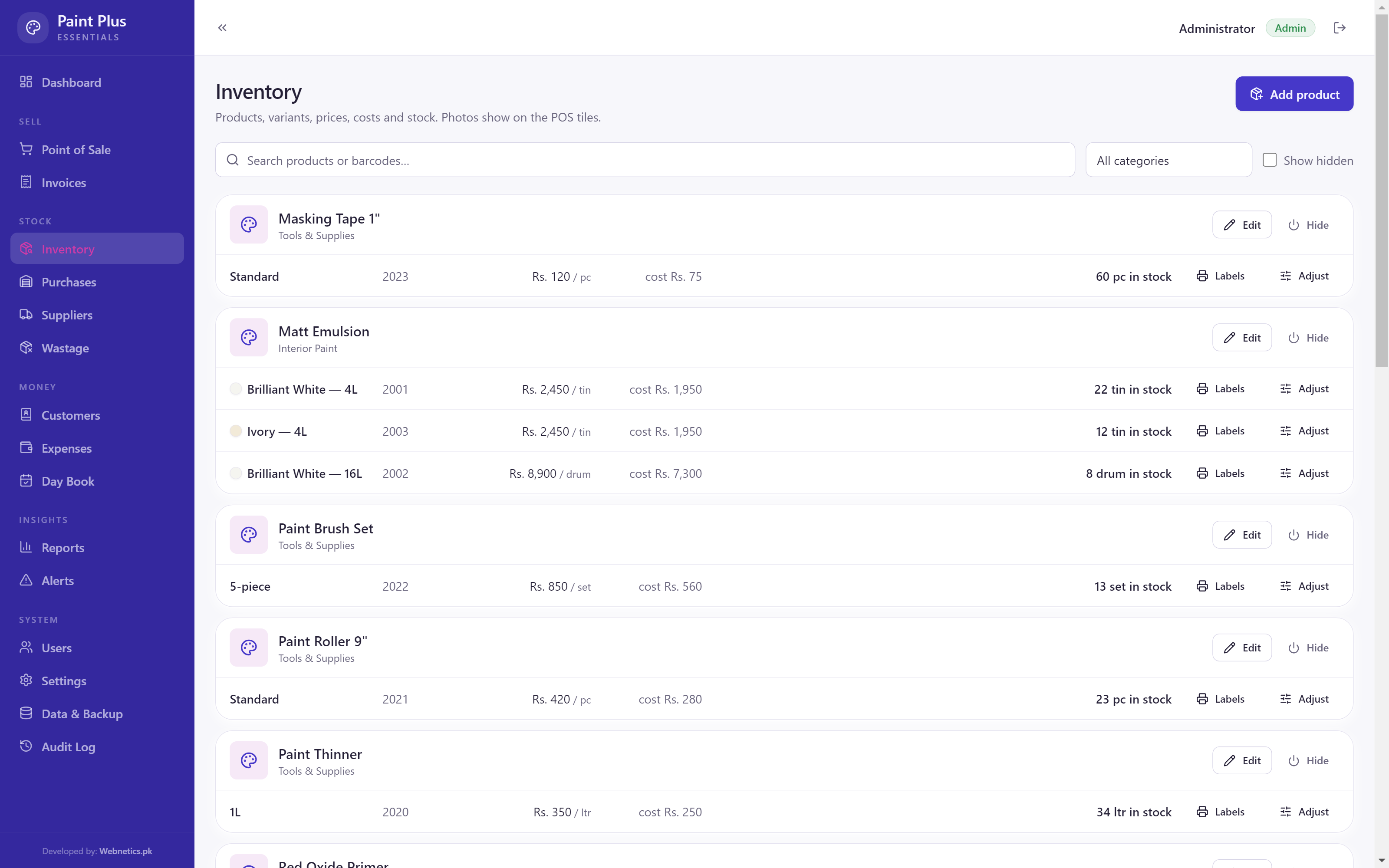The height and width of the screenshot is (868, 1389).
Task: Open Data & Backup page
Action: point(97,714)
